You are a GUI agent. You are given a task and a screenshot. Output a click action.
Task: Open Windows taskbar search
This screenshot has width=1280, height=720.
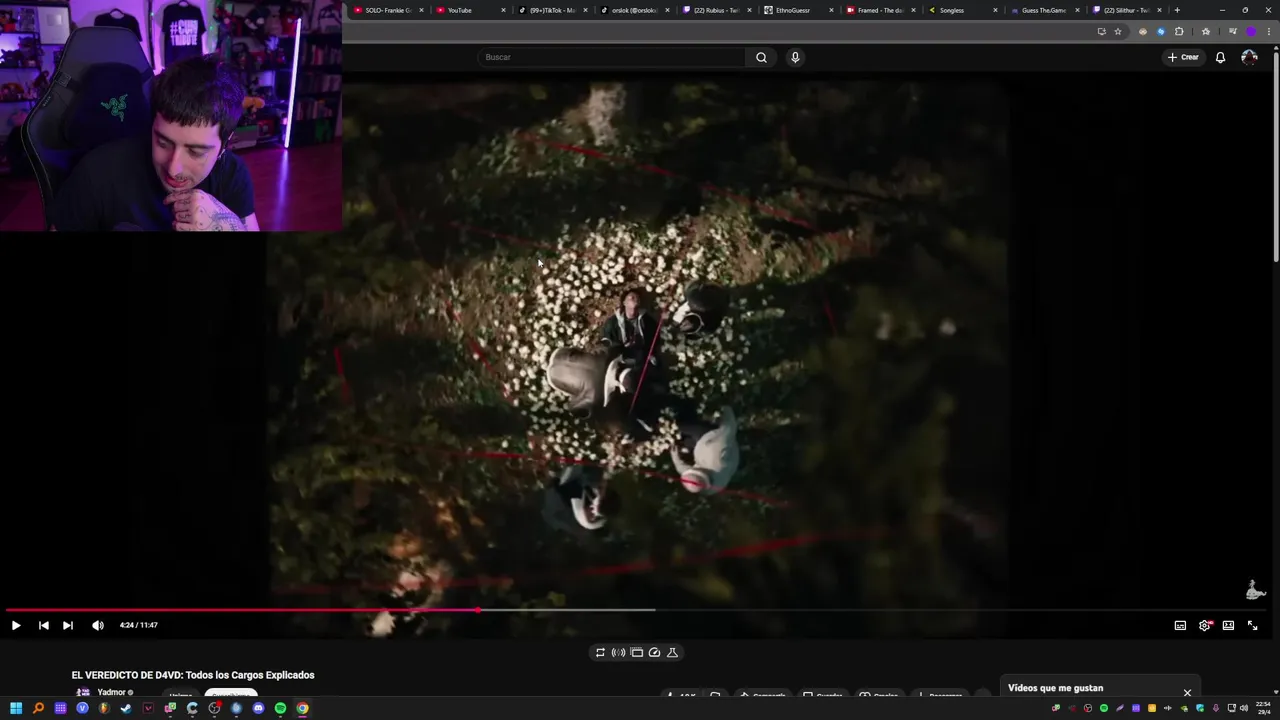click(x=38, y=708)
